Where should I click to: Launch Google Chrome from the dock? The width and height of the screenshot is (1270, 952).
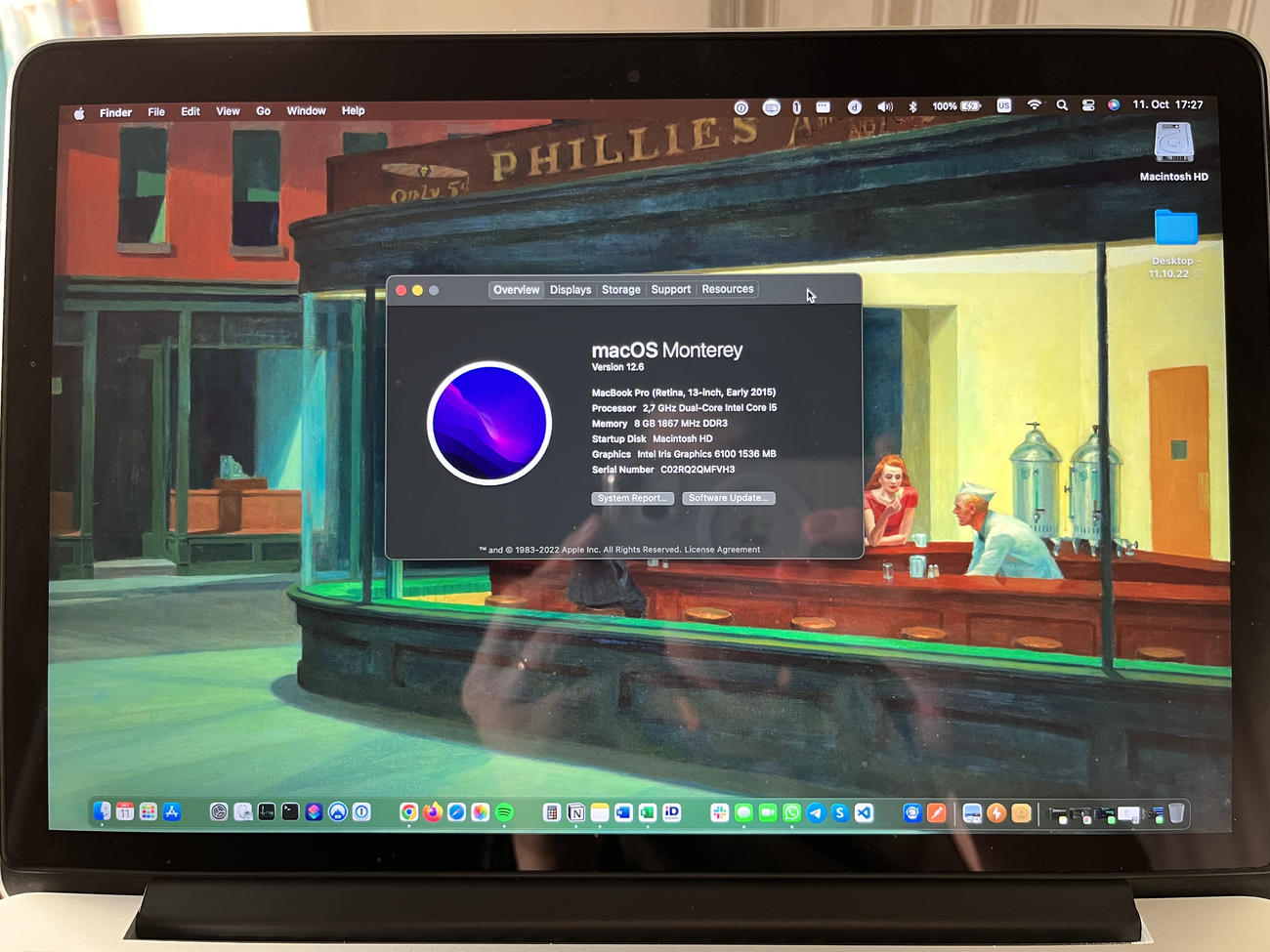pos(409,811)
